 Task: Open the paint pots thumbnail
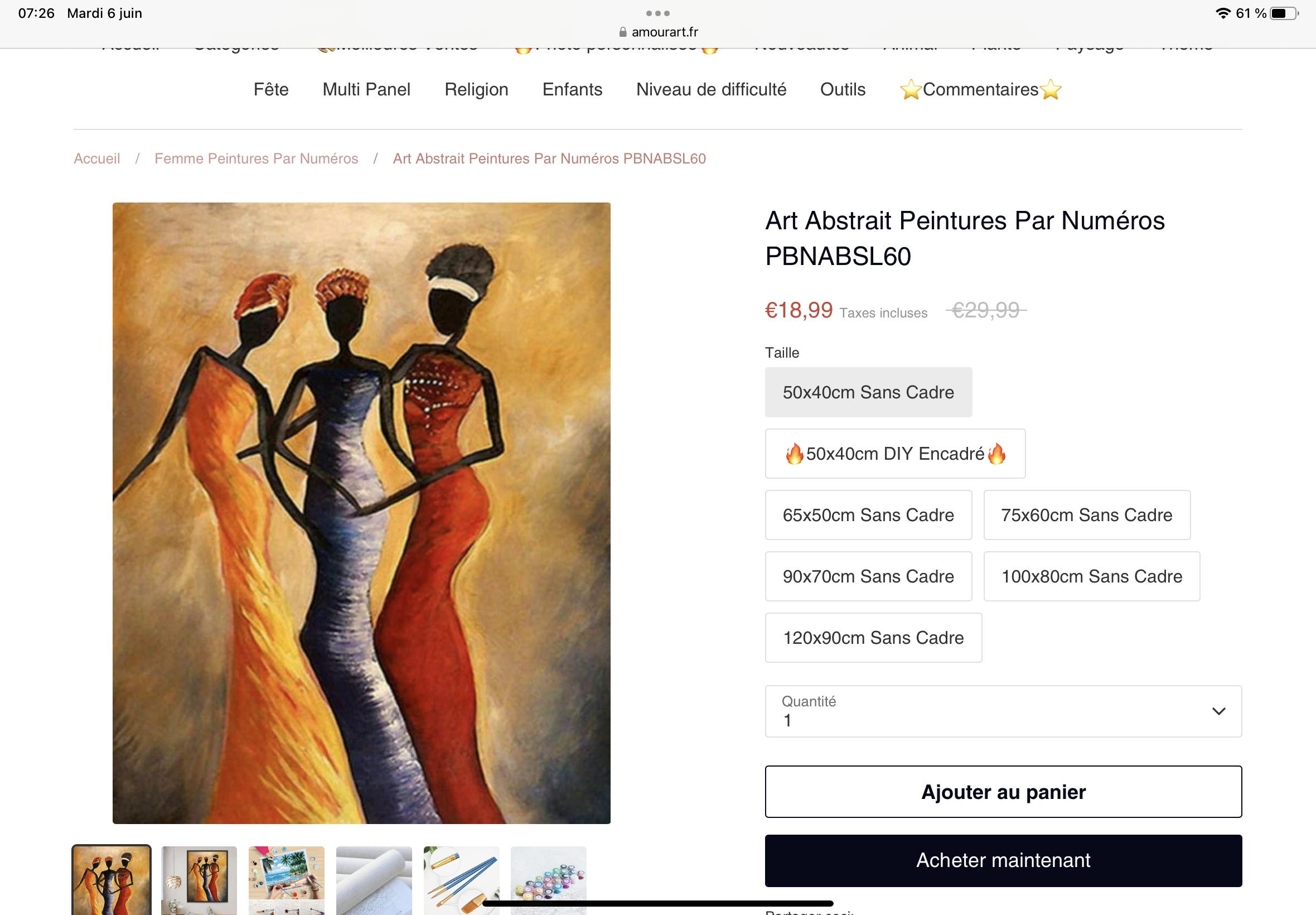click(548, 880)
